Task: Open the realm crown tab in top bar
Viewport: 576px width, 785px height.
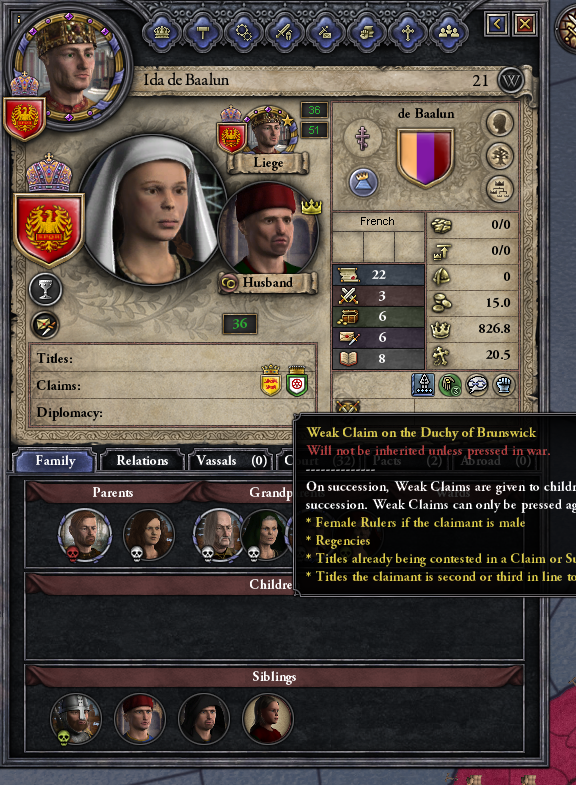Action: tap(161, 33)
